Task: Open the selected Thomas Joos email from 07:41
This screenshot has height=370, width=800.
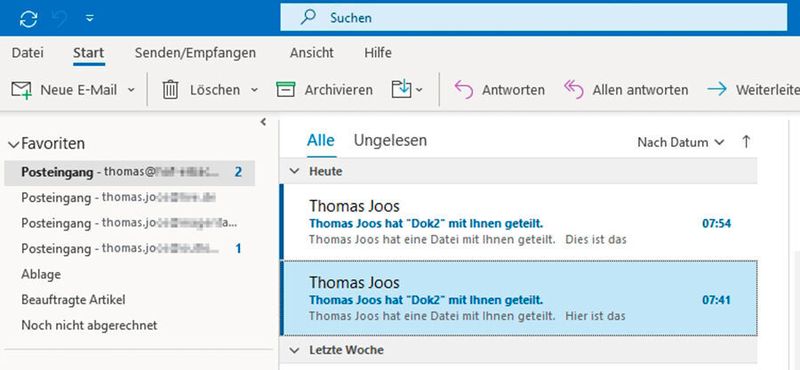Action: click(x=518, y=298)
